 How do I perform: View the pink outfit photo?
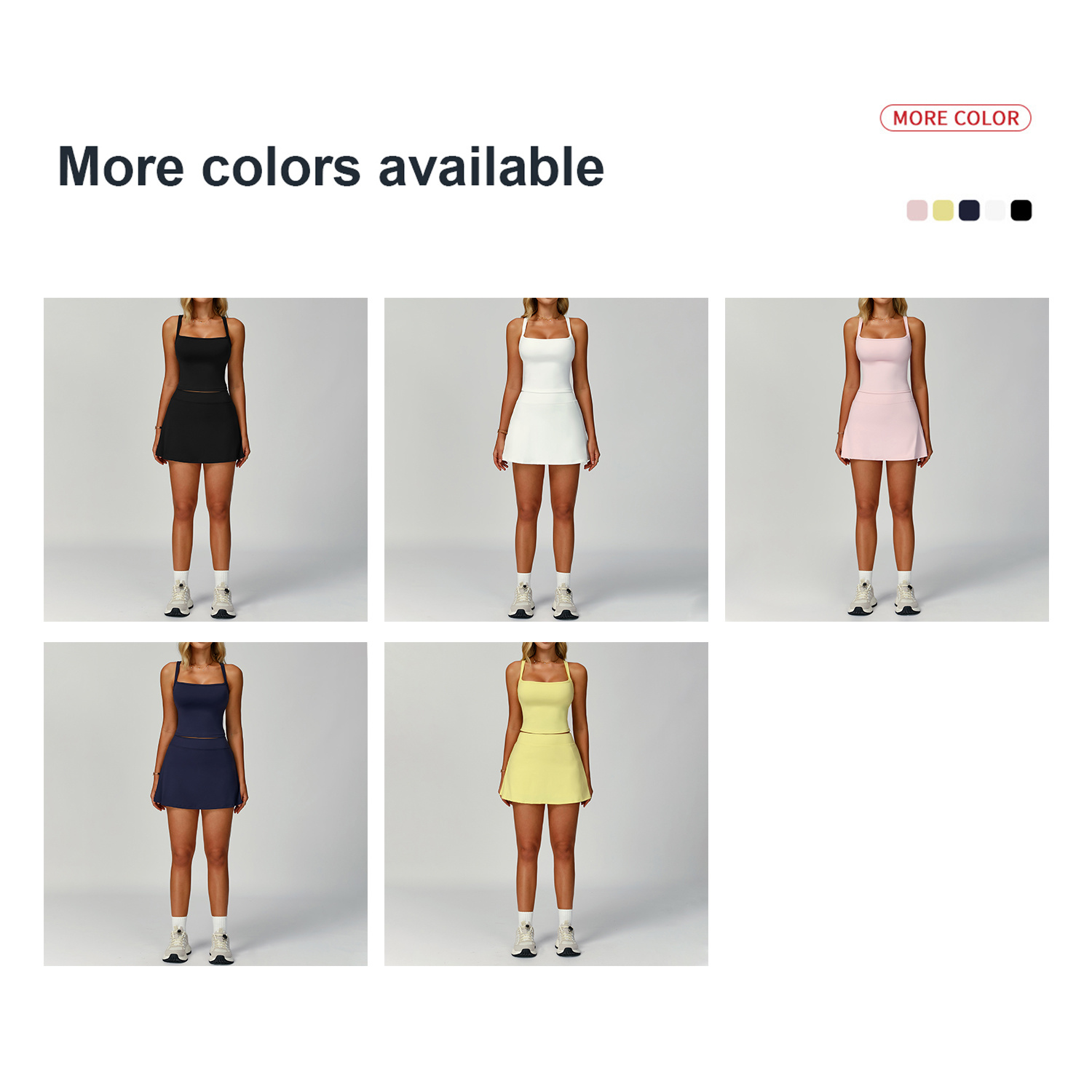(x=887, y=459)
